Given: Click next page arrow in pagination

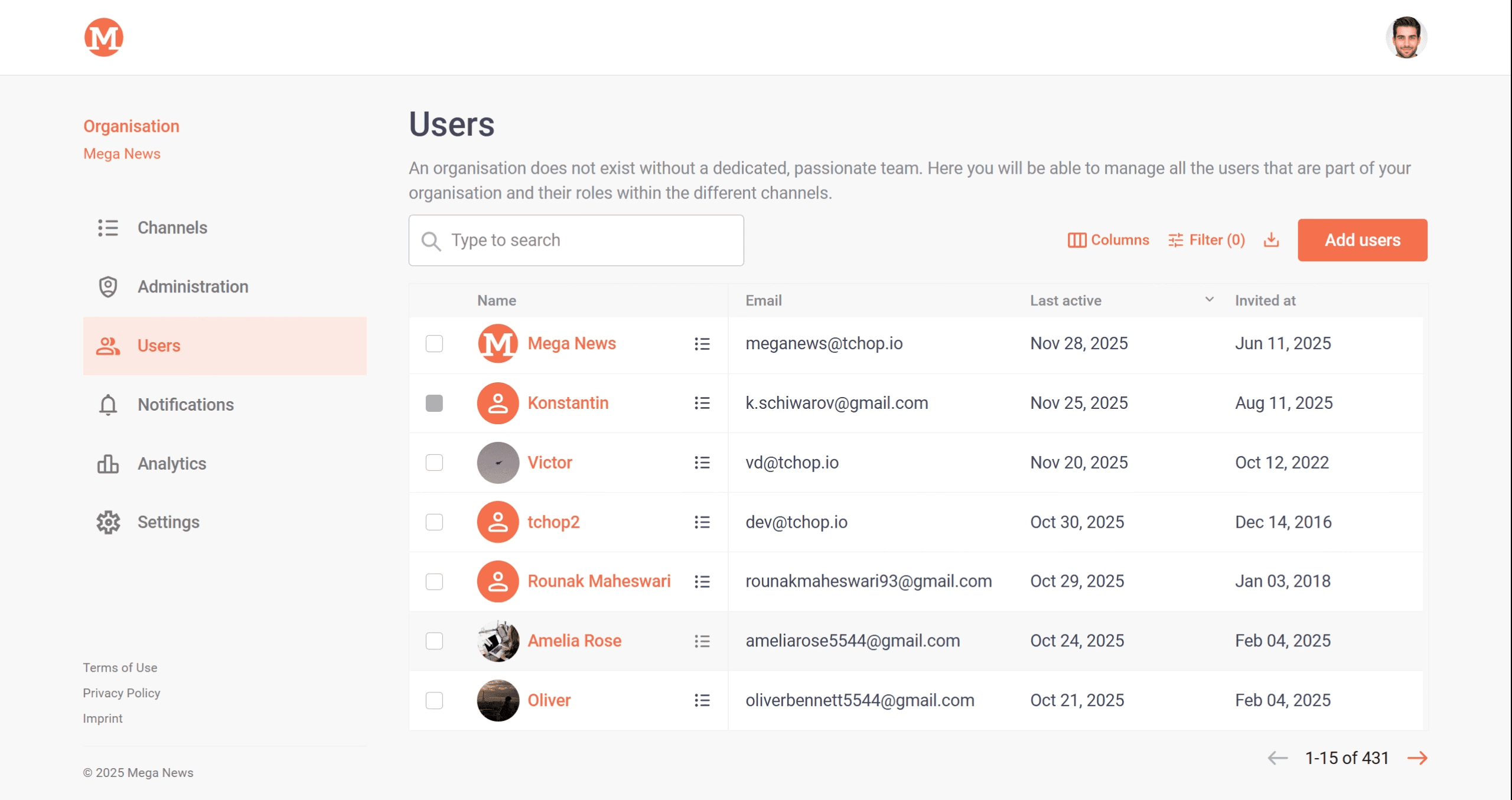Looking at the screenshot, I should click(x=1417, y=757).
